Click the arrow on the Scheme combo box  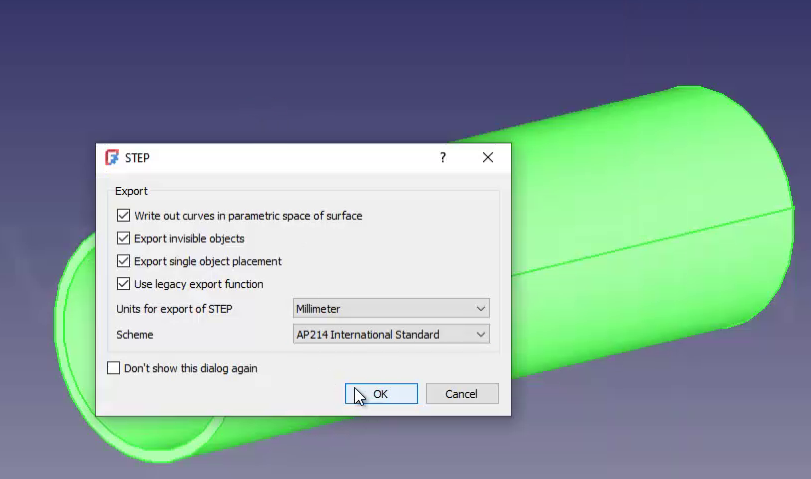point(480,335)
